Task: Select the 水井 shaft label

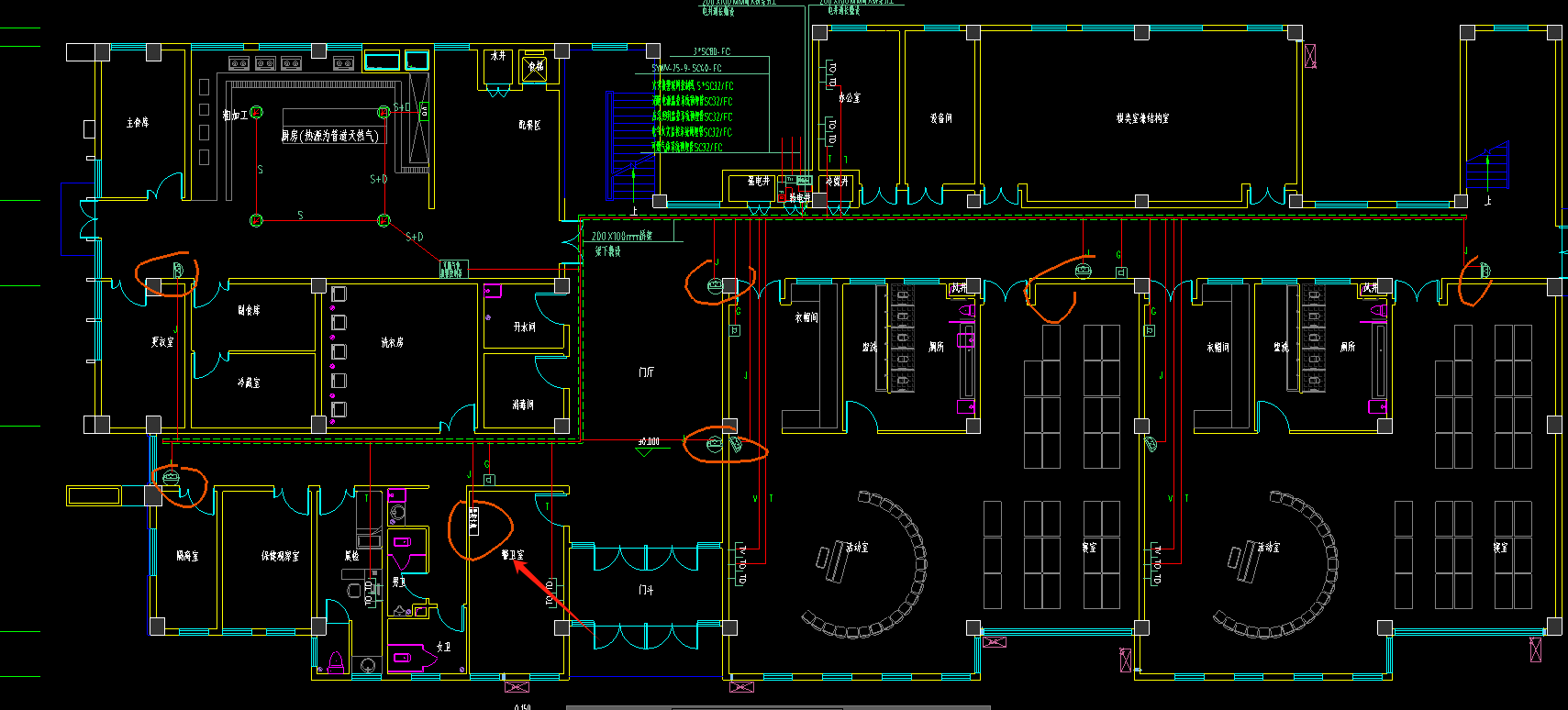Action: 498,56
